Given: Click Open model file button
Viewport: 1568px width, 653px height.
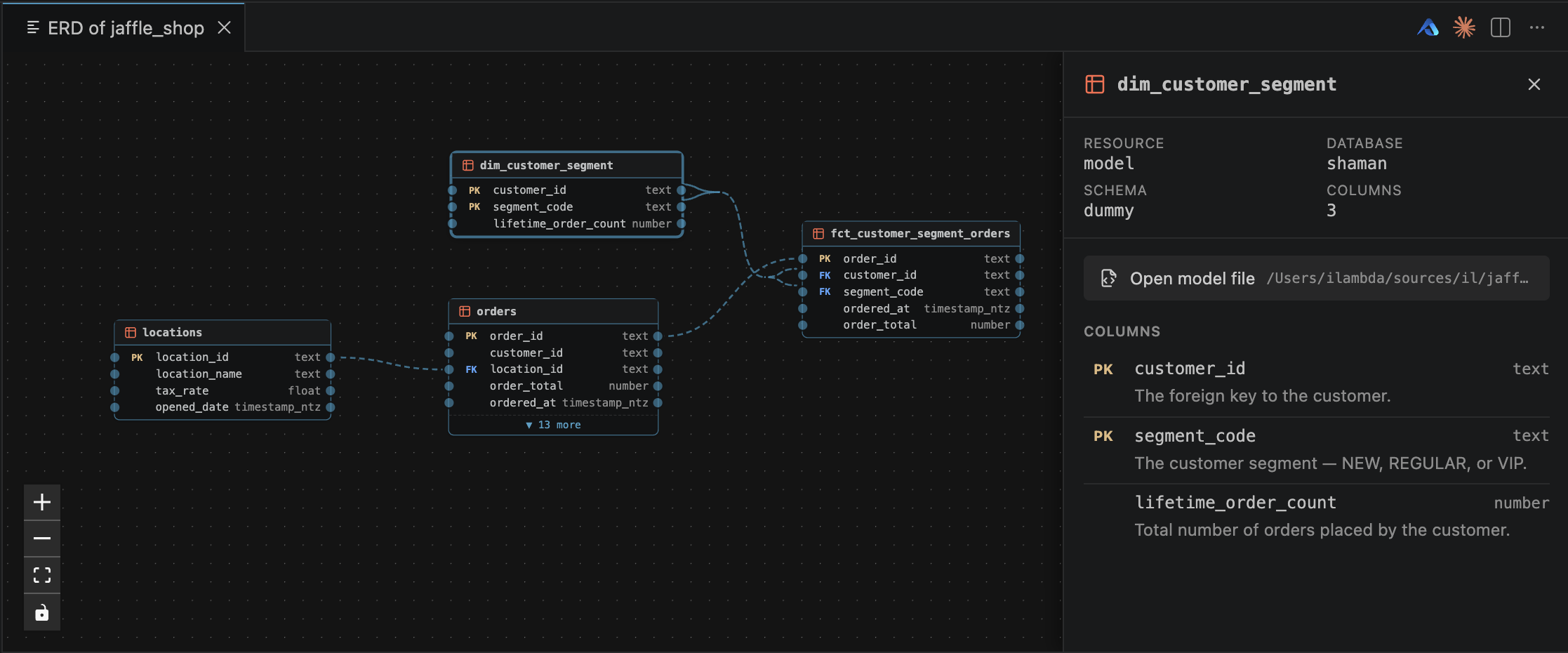Looking at the screenshot, I should click(1316, 278).
